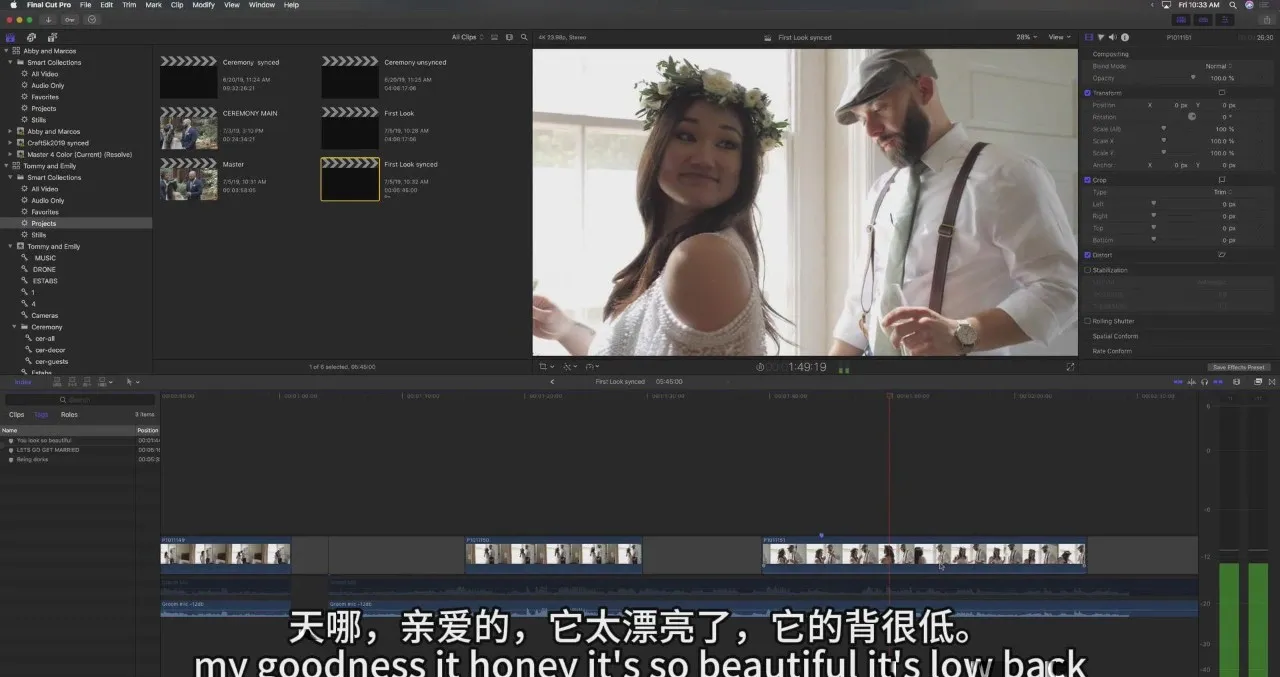Show the Photos and Audio sidebar
The image size is (1280, 677).
click(31, 37)
